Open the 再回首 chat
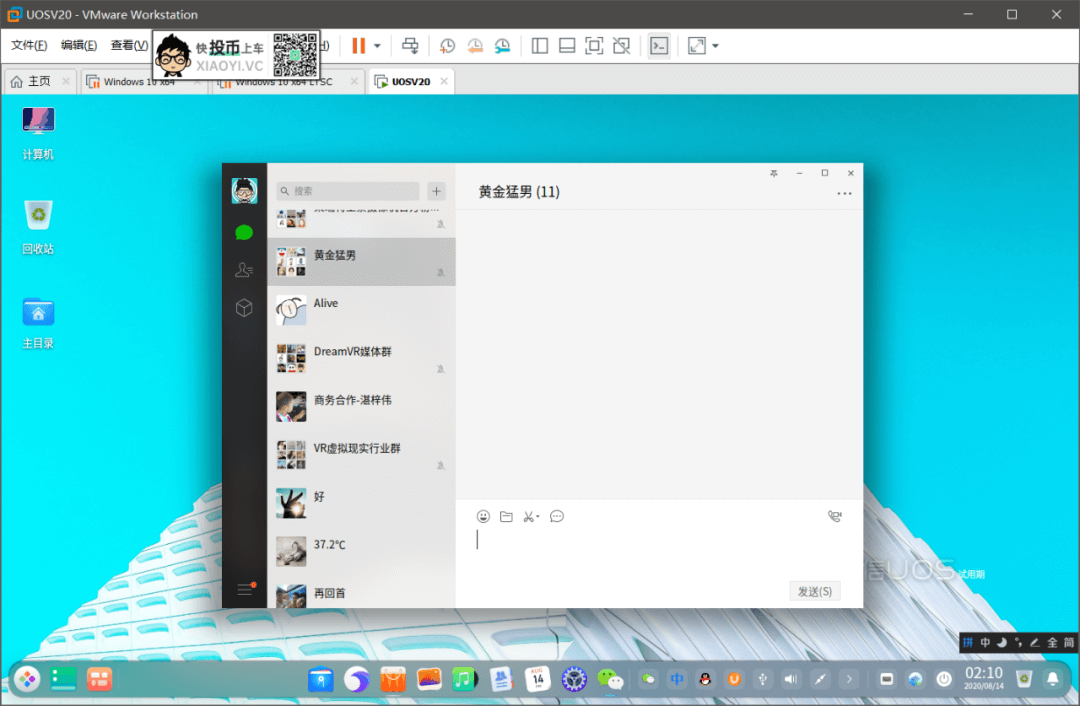 pos(362,592)
